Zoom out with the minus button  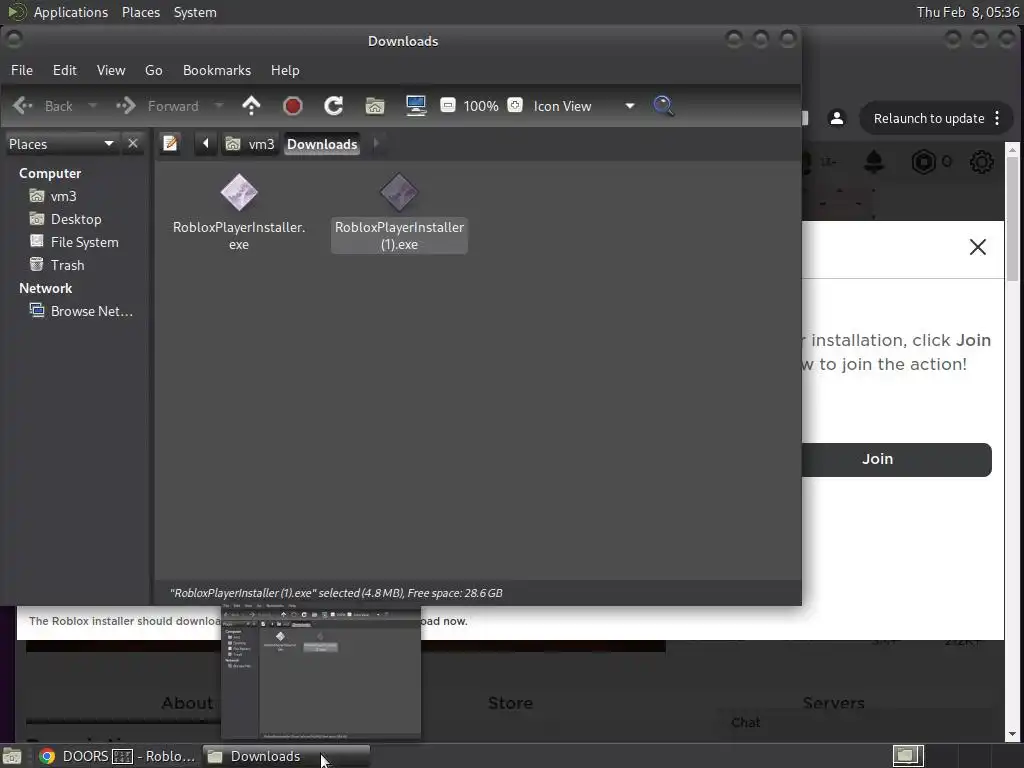pyautogui.click(x=448, y=105)
